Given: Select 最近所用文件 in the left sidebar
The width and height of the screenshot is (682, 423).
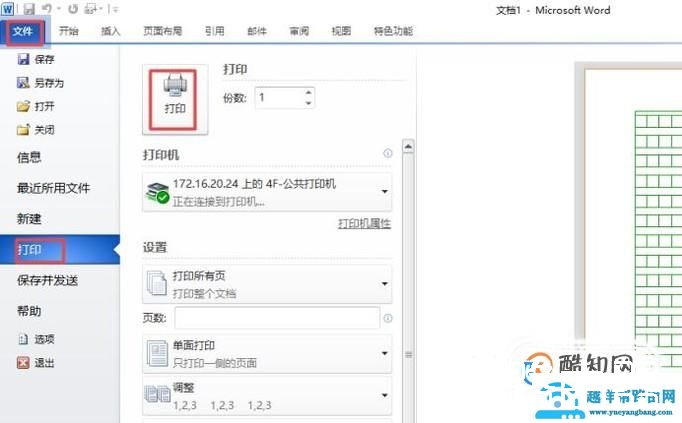Looking at the screenshot, I should (53, 188).
